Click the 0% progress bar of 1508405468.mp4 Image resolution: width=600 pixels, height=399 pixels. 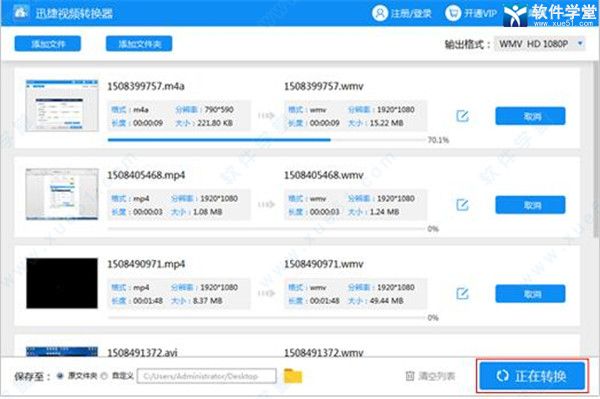coord(267,229)
